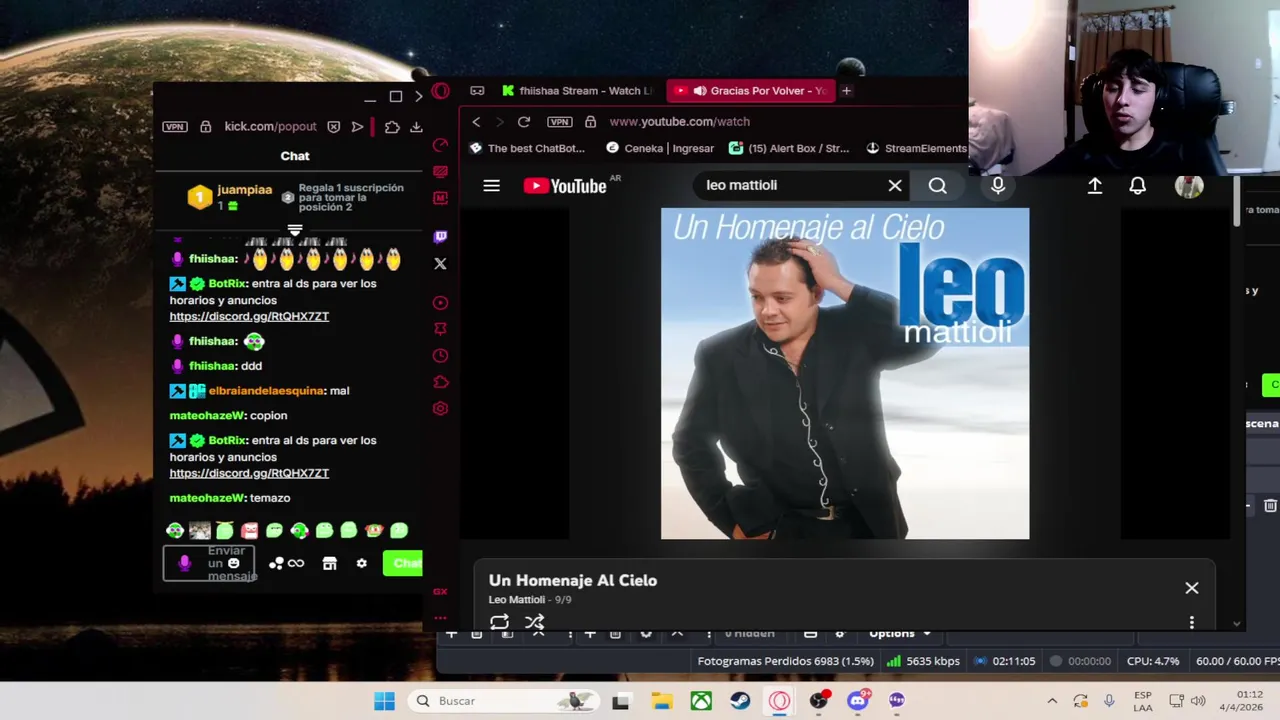The height and width of the screenshot is (720, 1280).
Task: Open the YouTube upload/create button
Action: [1095, 185]
